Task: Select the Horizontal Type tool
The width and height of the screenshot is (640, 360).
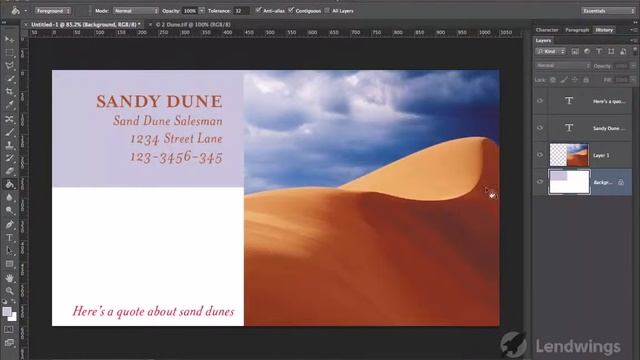Action: click(x=9, y=238)
